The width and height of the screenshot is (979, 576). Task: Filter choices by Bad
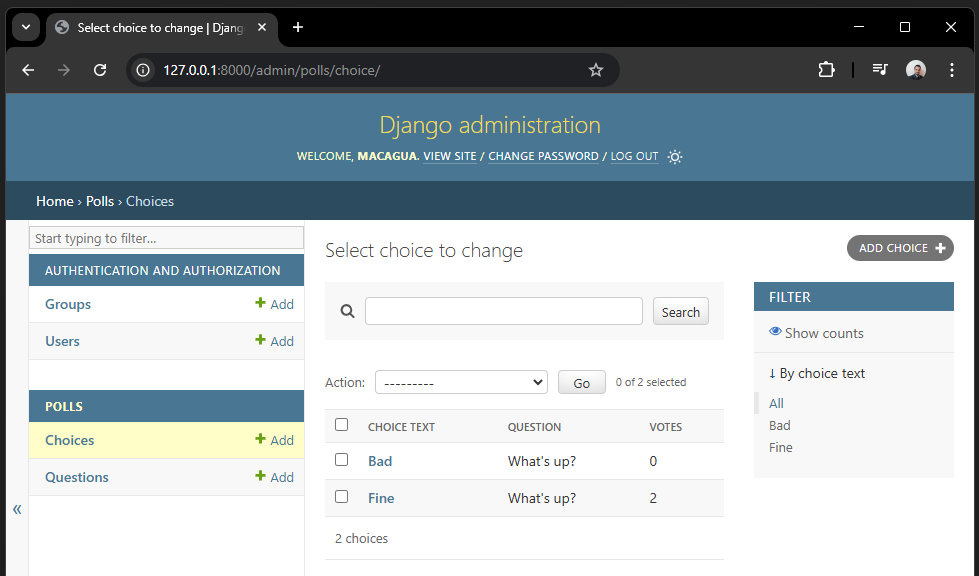click(780, 426)
